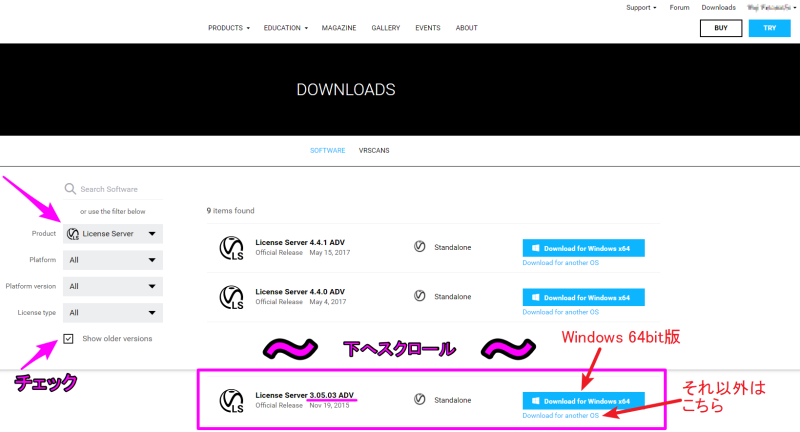Click Standalone icon in 4.4.1 row

pos(419,247)
